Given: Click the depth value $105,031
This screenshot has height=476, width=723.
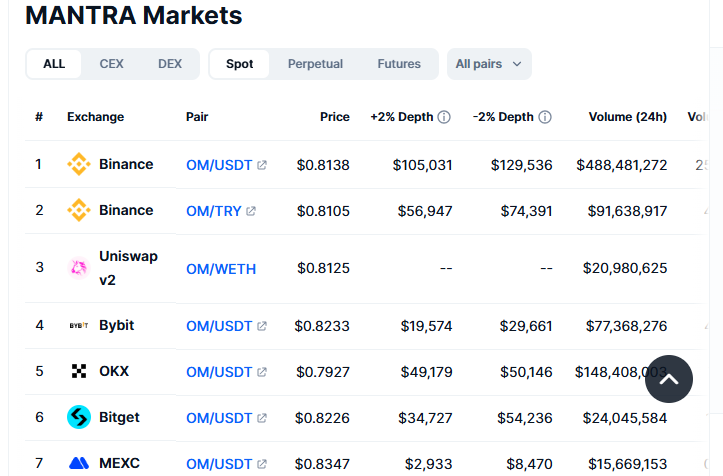Looking at the screenshot, I should 422,165.
